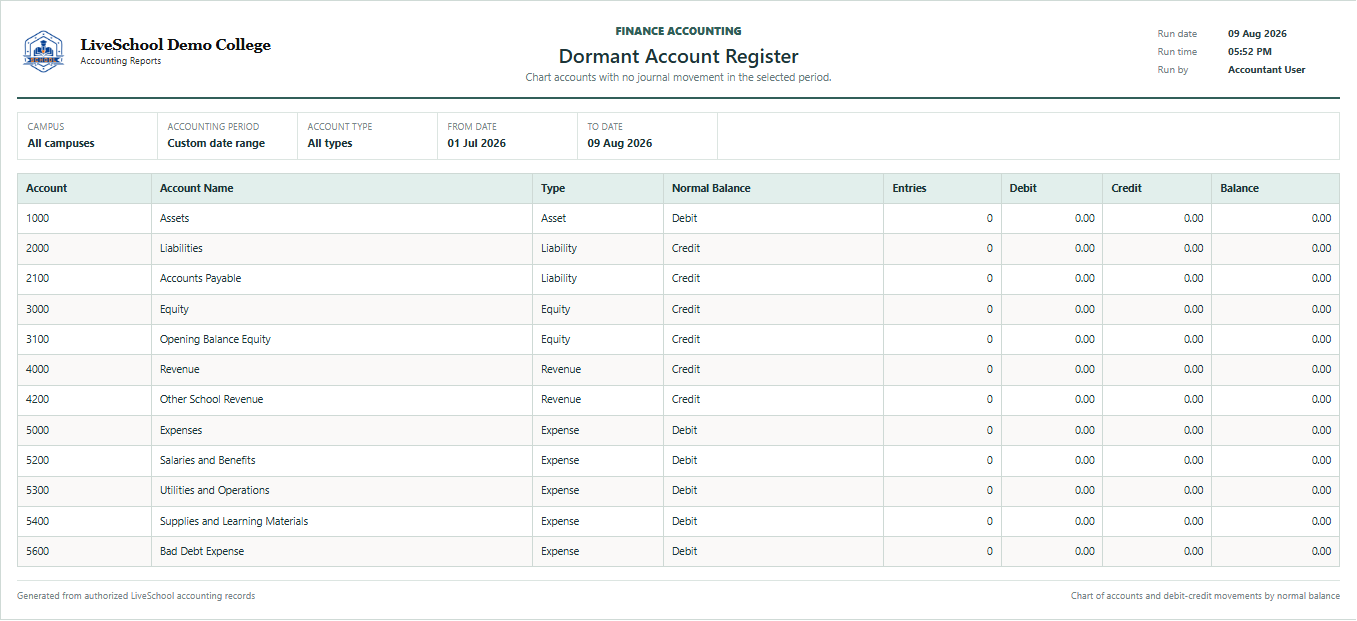Click the 'Accounting Reports' subtitle
The width and height of the screenshot is (1357, 621).
coord(120,61)
